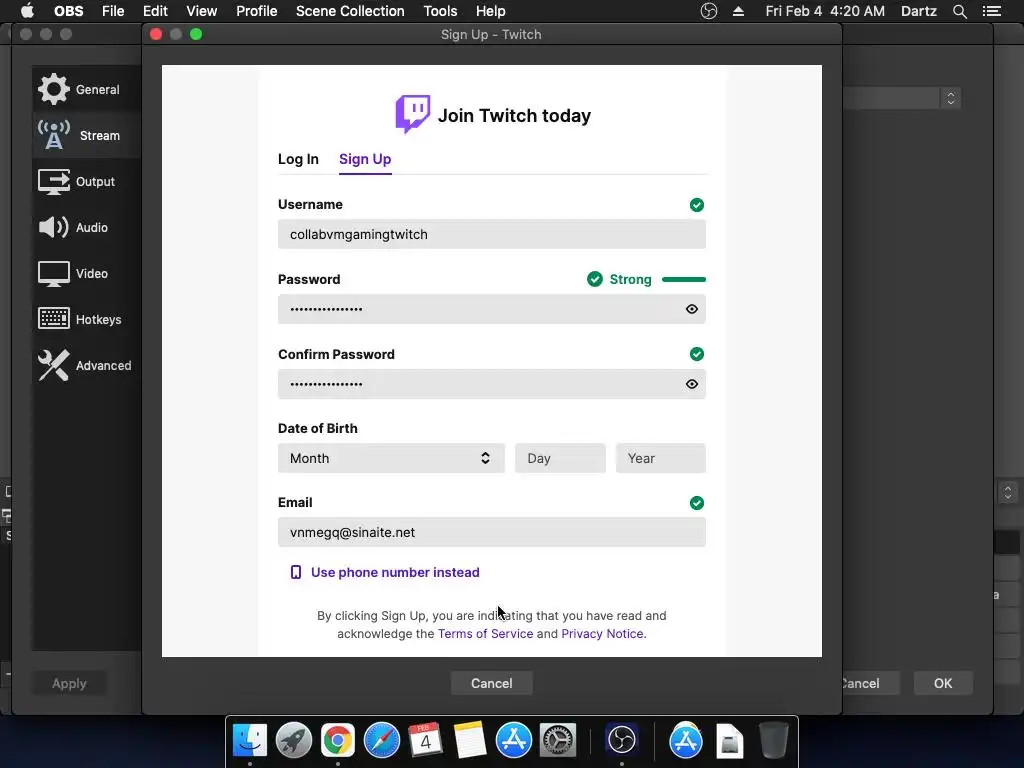Show Confirm Password with its eye icon
This screenshot has width=1024, height=768.
pyautogui.click(x=692, y=384)
